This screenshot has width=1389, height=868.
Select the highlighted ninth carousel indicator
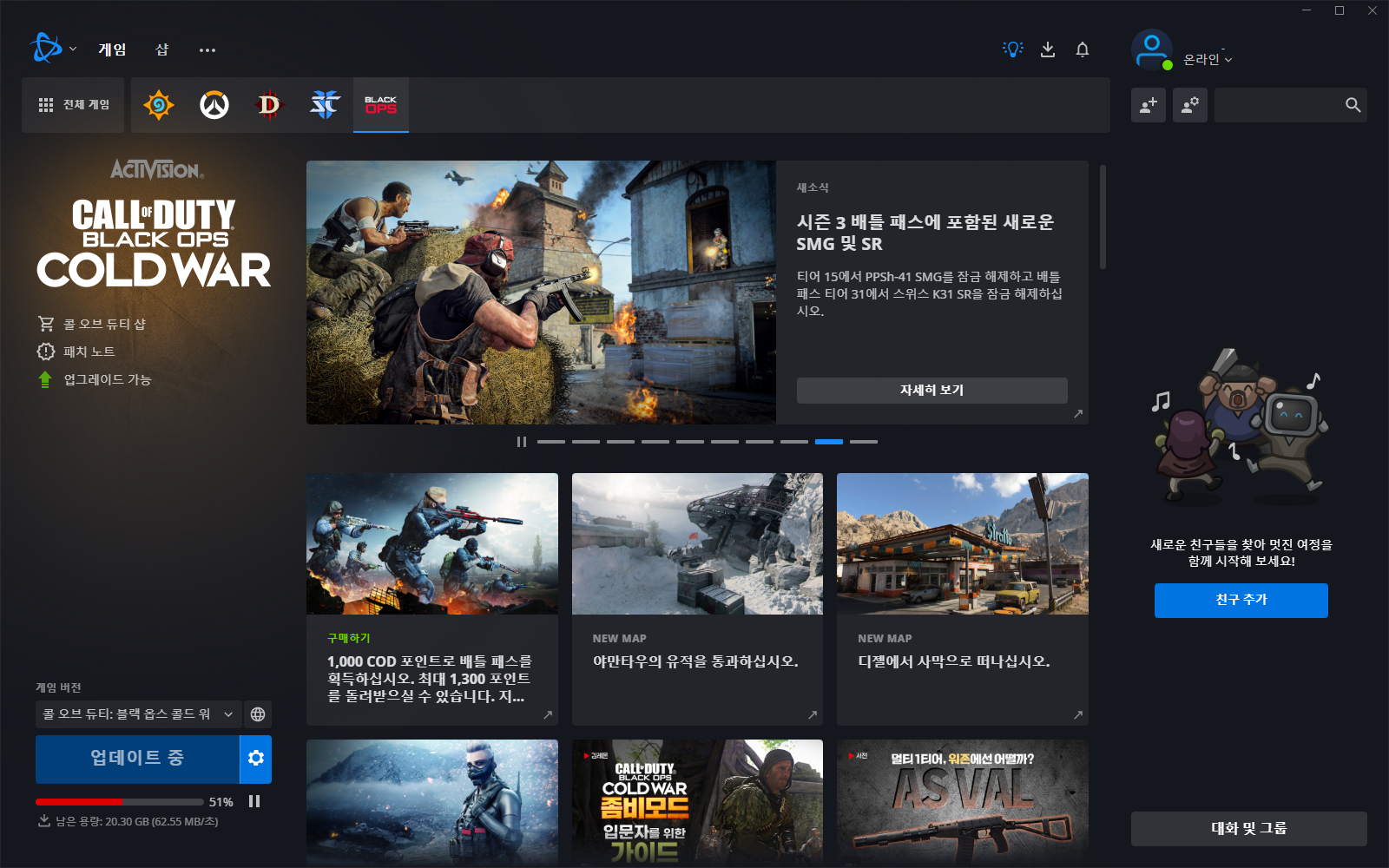coord(828,442)
